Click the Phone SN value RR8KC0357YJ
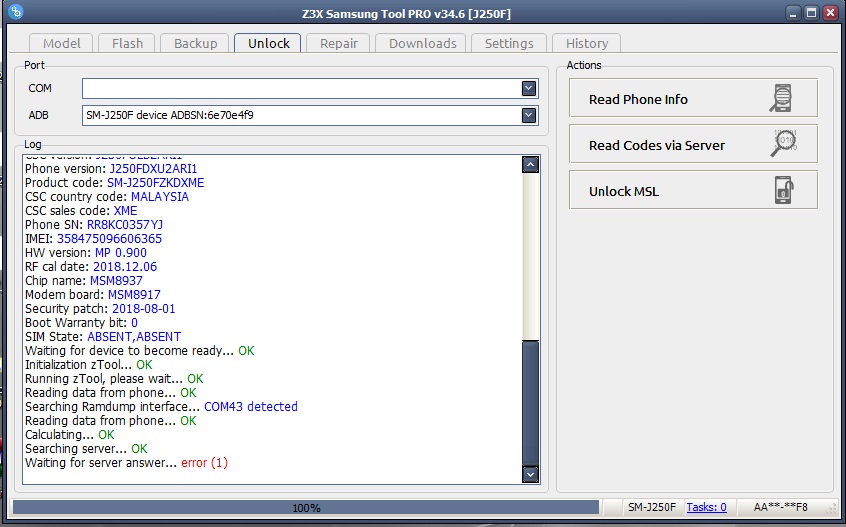 (125, 224)
